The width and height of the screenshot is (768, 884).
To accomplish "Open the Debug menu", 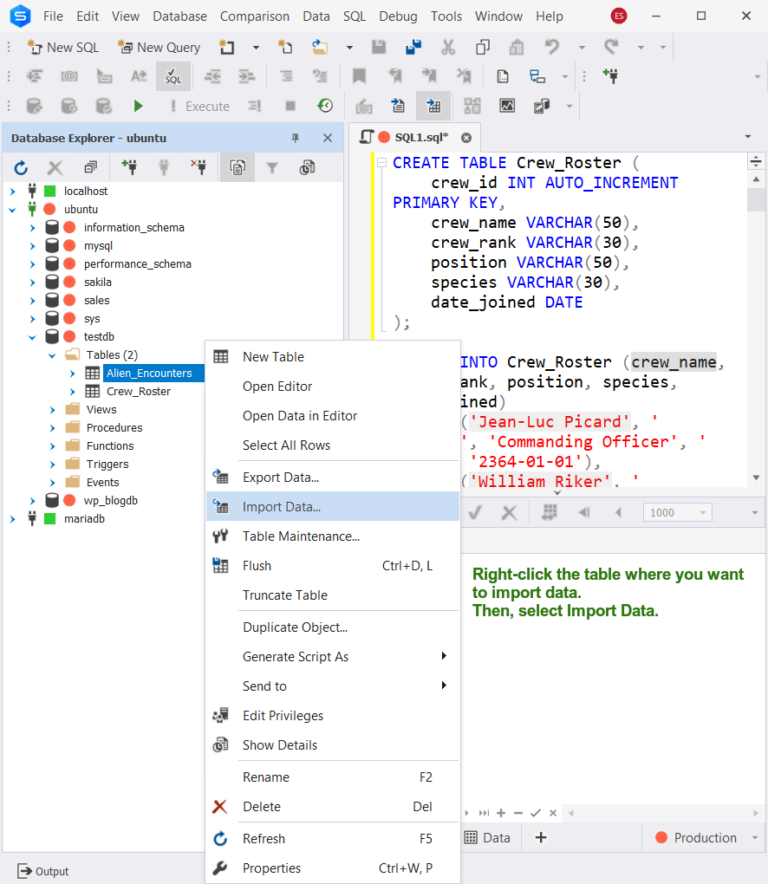I will [398, 16].
